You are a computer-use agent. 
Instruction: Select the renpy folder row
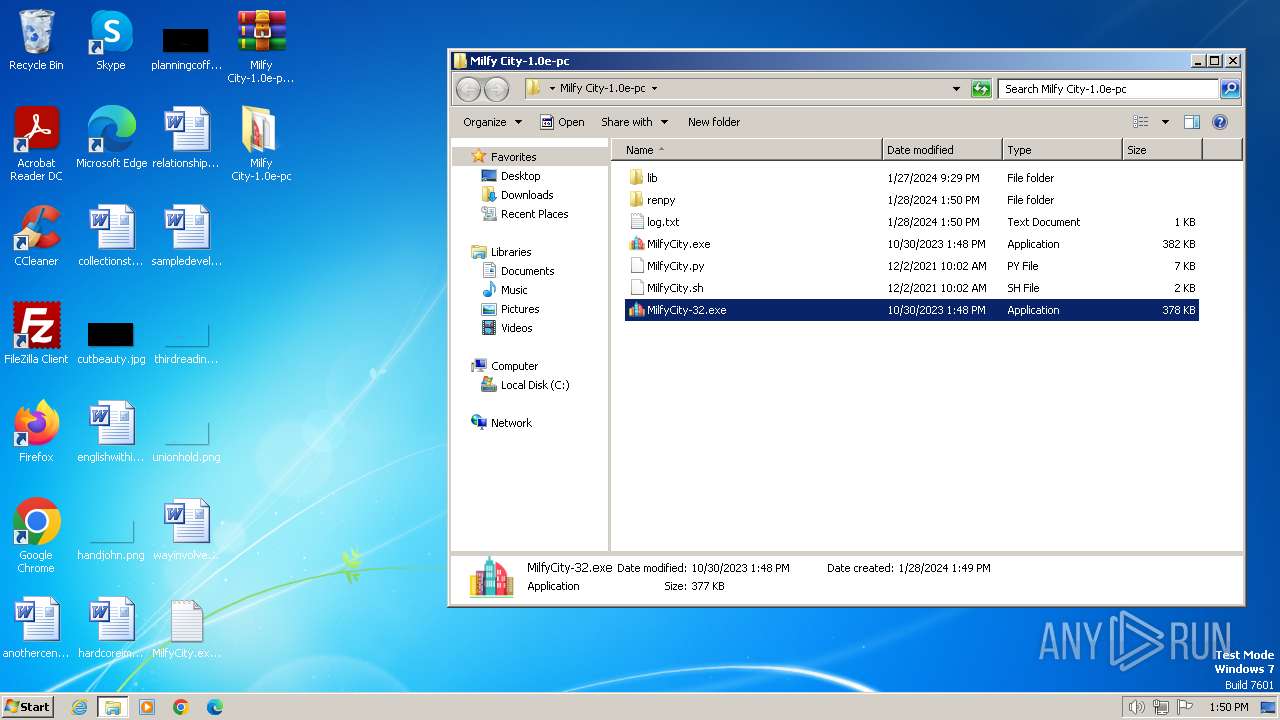(x=911, y=200)
